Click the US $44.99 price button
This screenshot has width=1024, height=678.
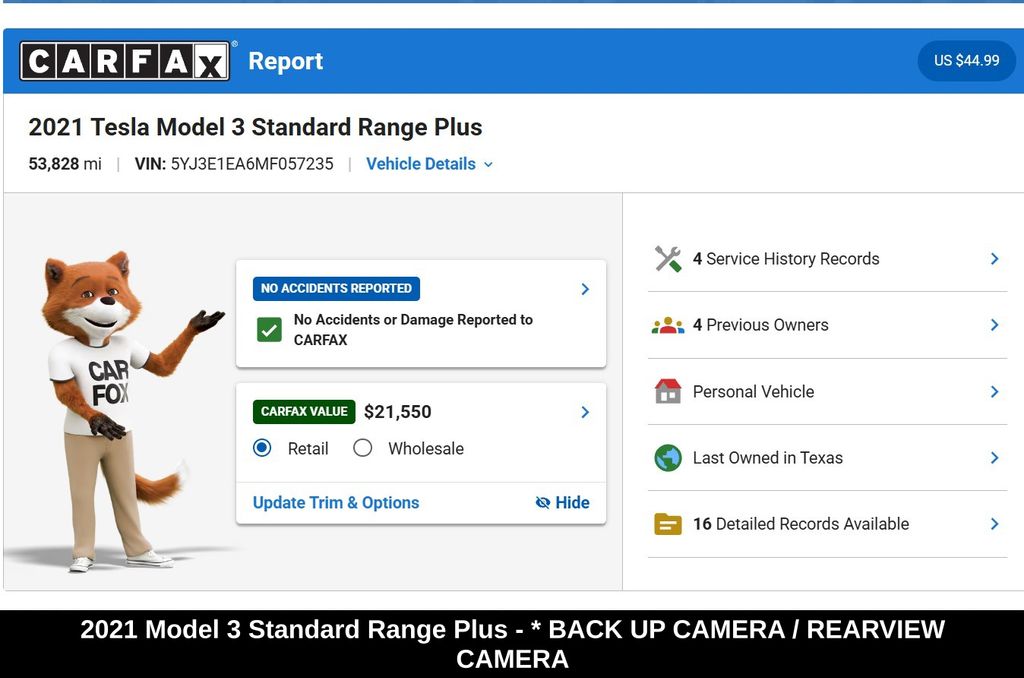coord(966,61)
